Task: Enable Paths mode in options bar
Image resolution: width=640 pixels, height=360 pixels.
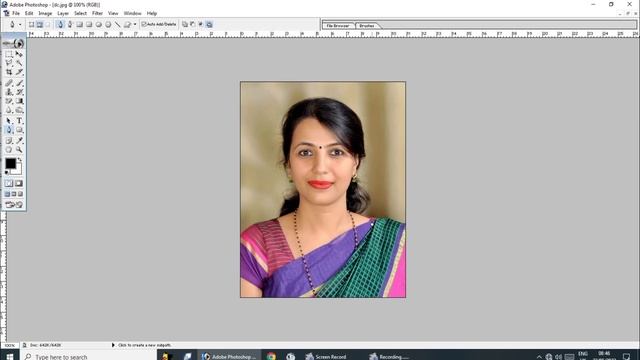Action: click(x=40, y=24)
